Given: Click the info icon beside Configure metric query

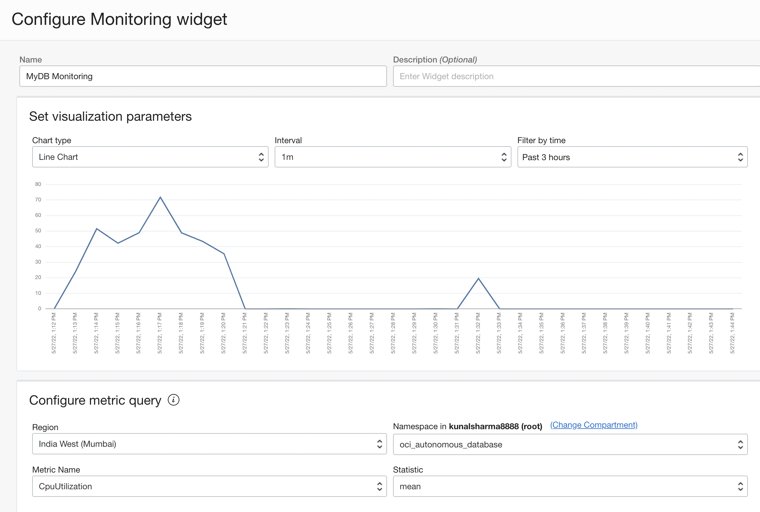Looking at the screenshot, I should click(174, 400).
